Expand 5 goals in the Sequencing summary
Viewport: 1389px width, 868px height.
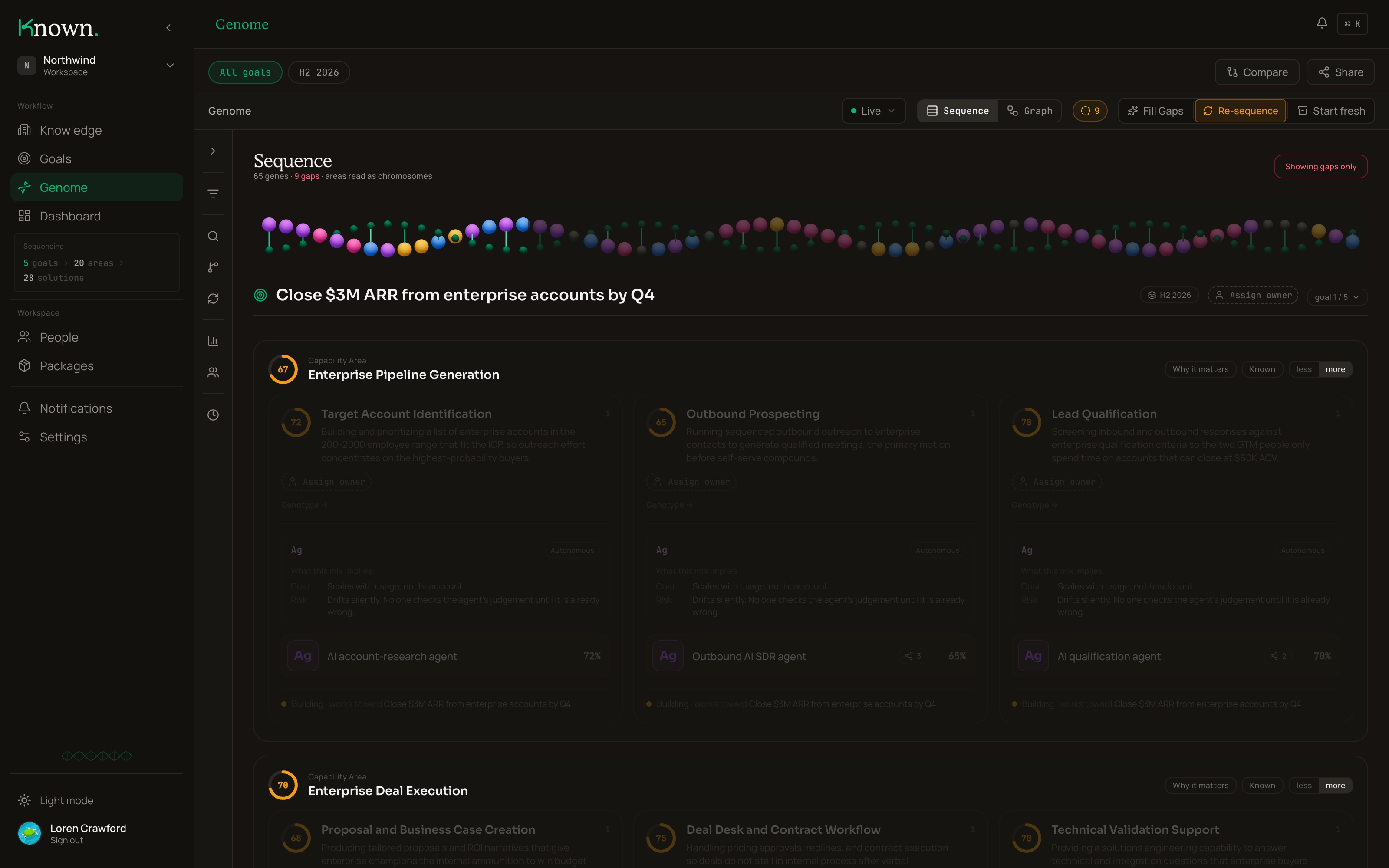[41, 263]
